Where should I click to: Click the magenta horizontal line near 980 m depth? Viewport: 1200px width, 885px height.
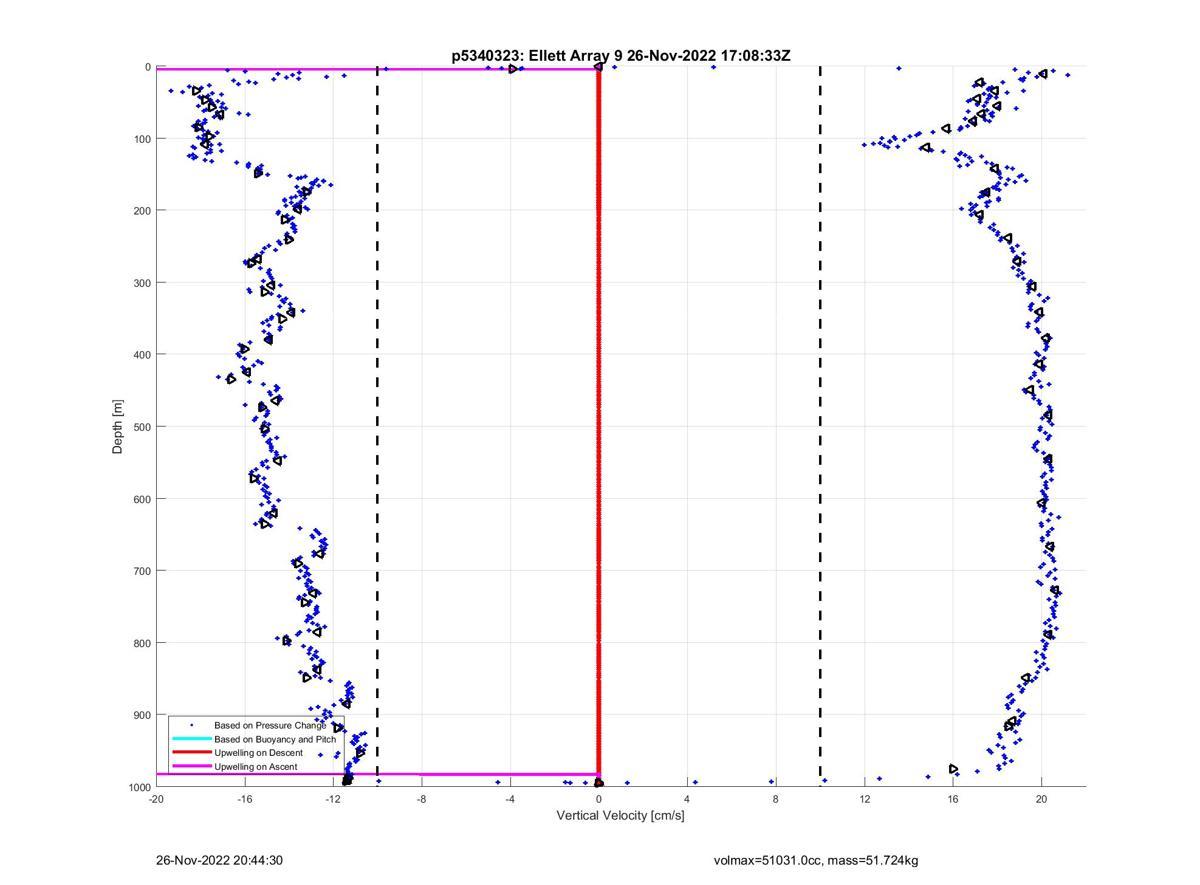(377, 774)
